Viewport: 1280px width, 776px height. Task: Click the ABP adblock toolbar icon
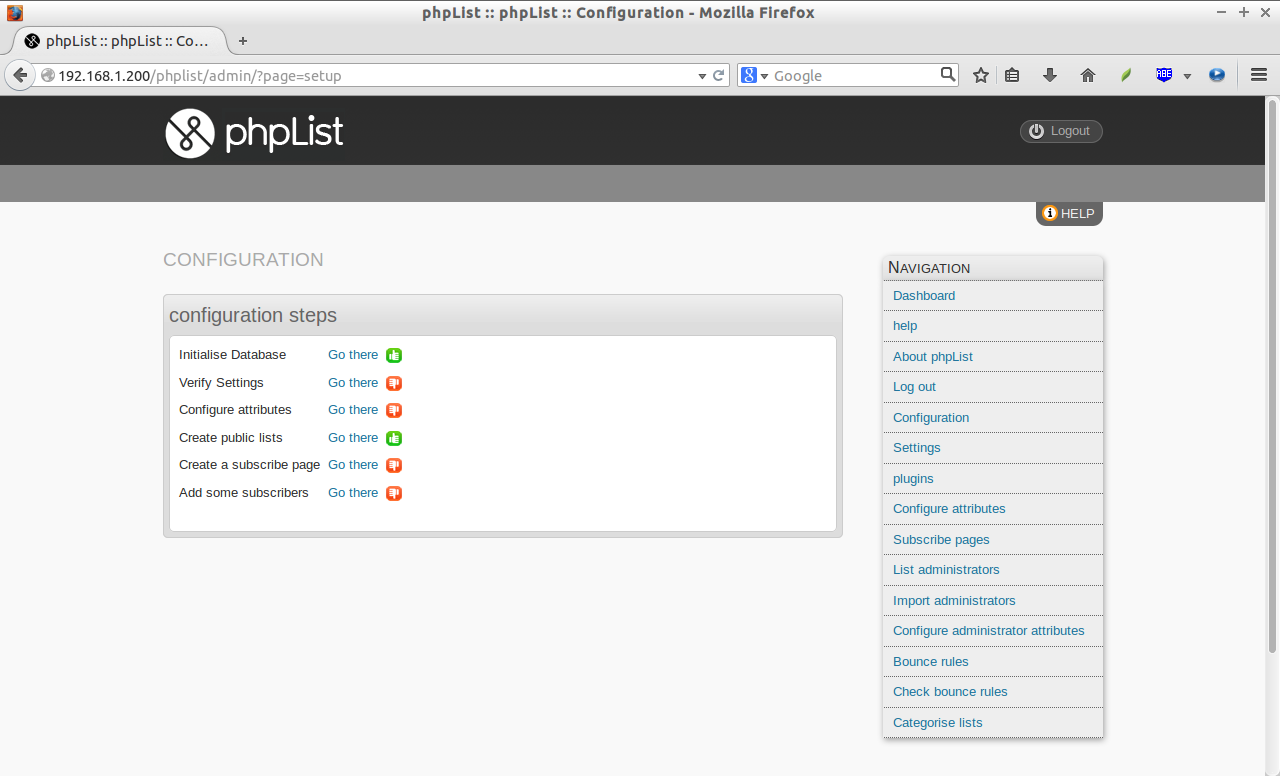click(x=1164, y=75)
